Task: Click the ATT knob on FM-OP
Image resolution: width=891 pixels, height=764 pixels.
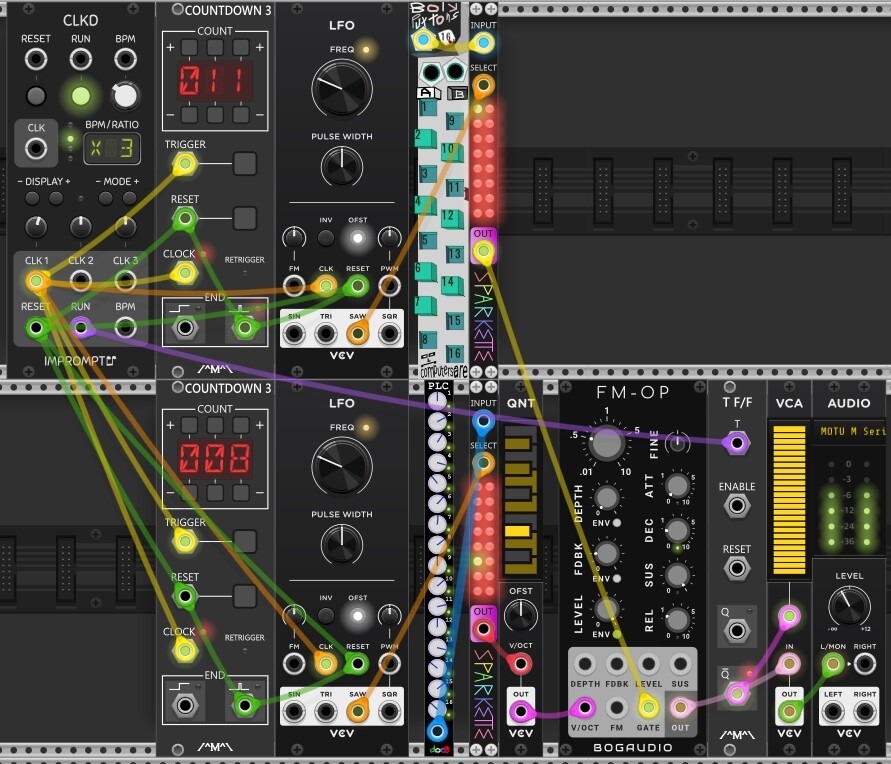Action: pyautogui.click(x=677, y=486)
